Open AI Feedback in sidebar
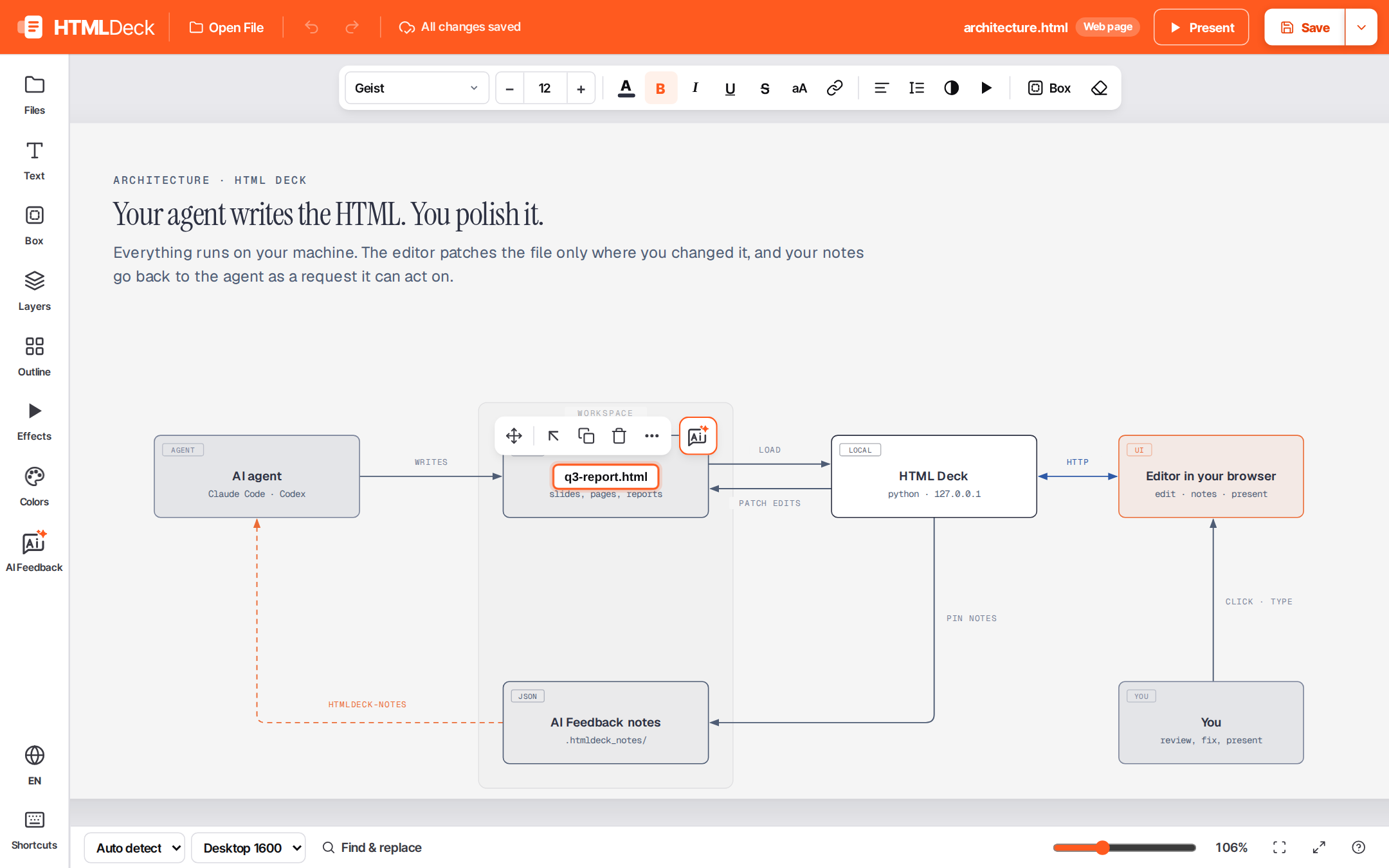The image size is (1389, 868). point(34,552)
